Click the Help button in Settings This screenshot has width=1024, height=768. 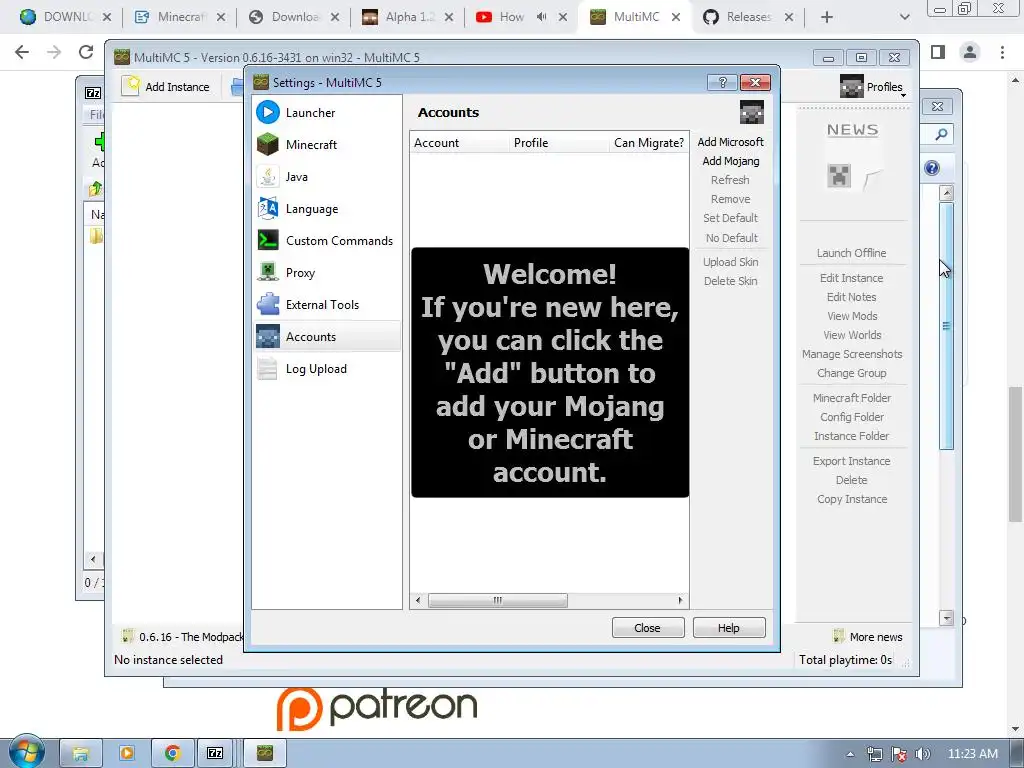729,628
